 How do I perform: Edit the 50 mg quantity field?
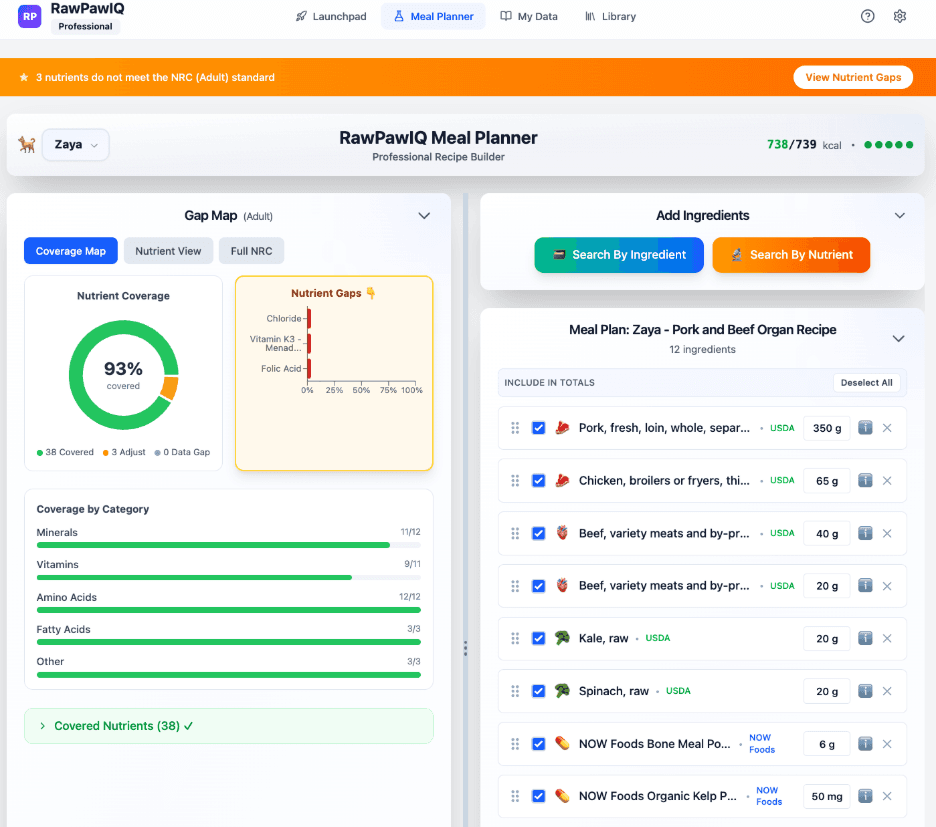[827, 796]
